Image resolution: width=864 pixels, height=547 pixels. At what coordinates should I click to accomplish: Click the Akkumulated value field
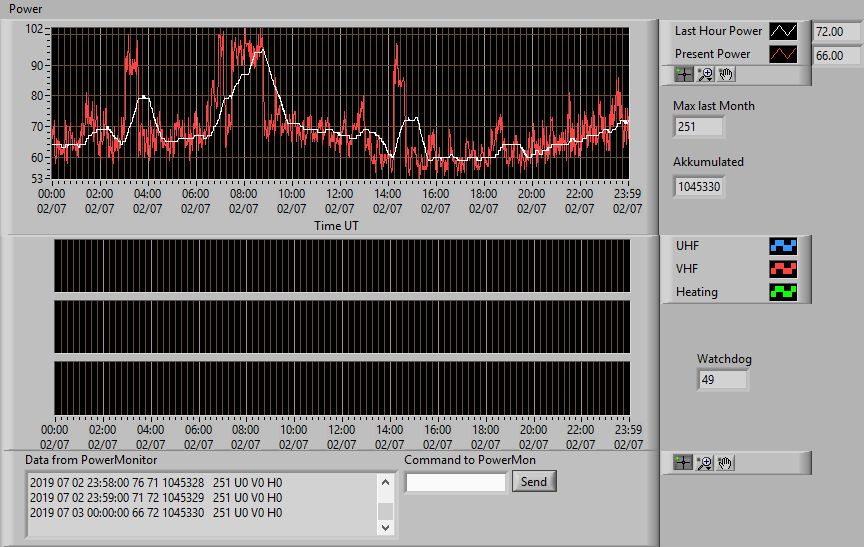click(x=699, y=187)
